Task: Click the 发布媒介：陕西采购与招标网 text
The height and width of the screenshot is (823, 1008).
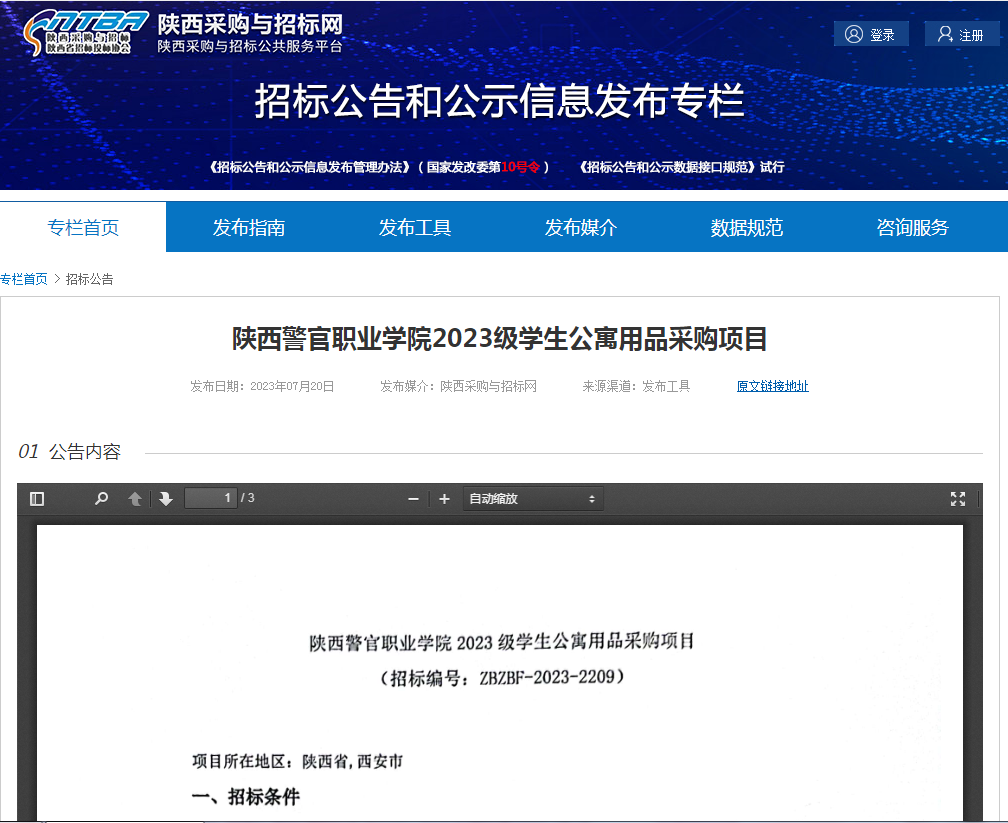Action: 458,386
